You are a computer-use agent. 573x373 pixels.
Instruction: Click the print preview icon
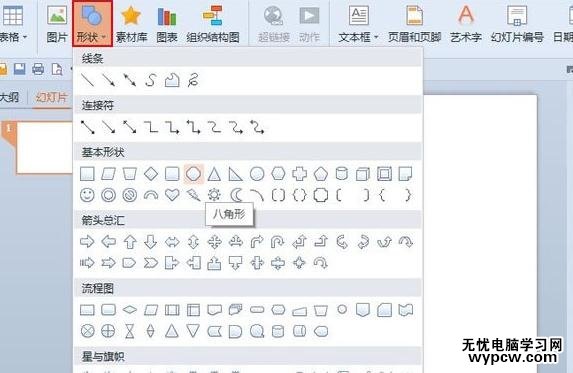click(x=57, y=69)
